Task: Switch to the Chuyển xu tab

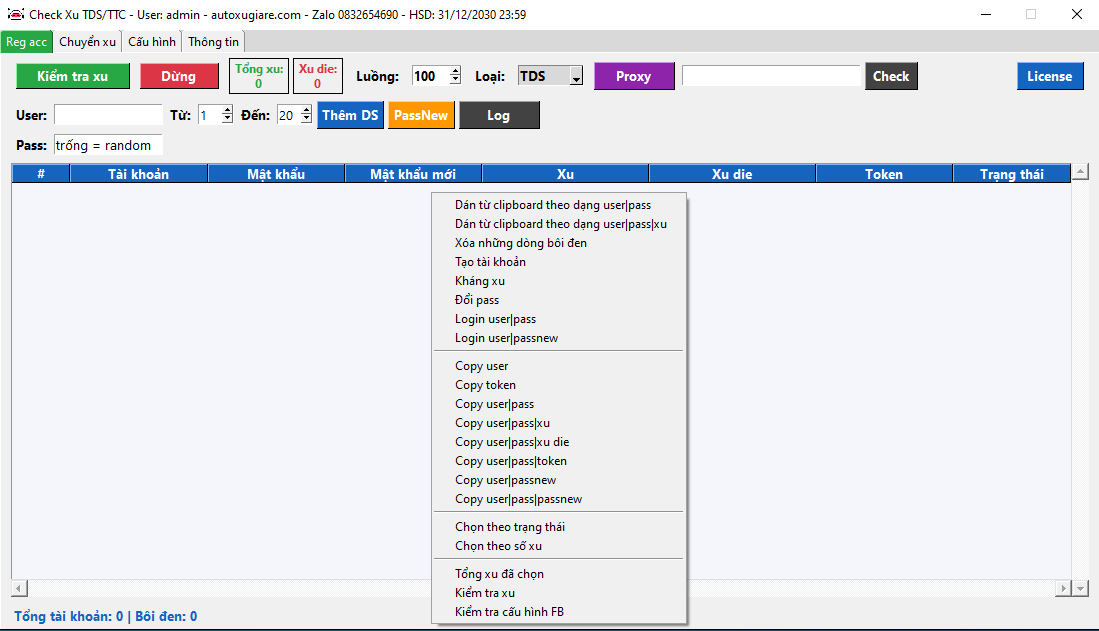Action: pos(87,42)
